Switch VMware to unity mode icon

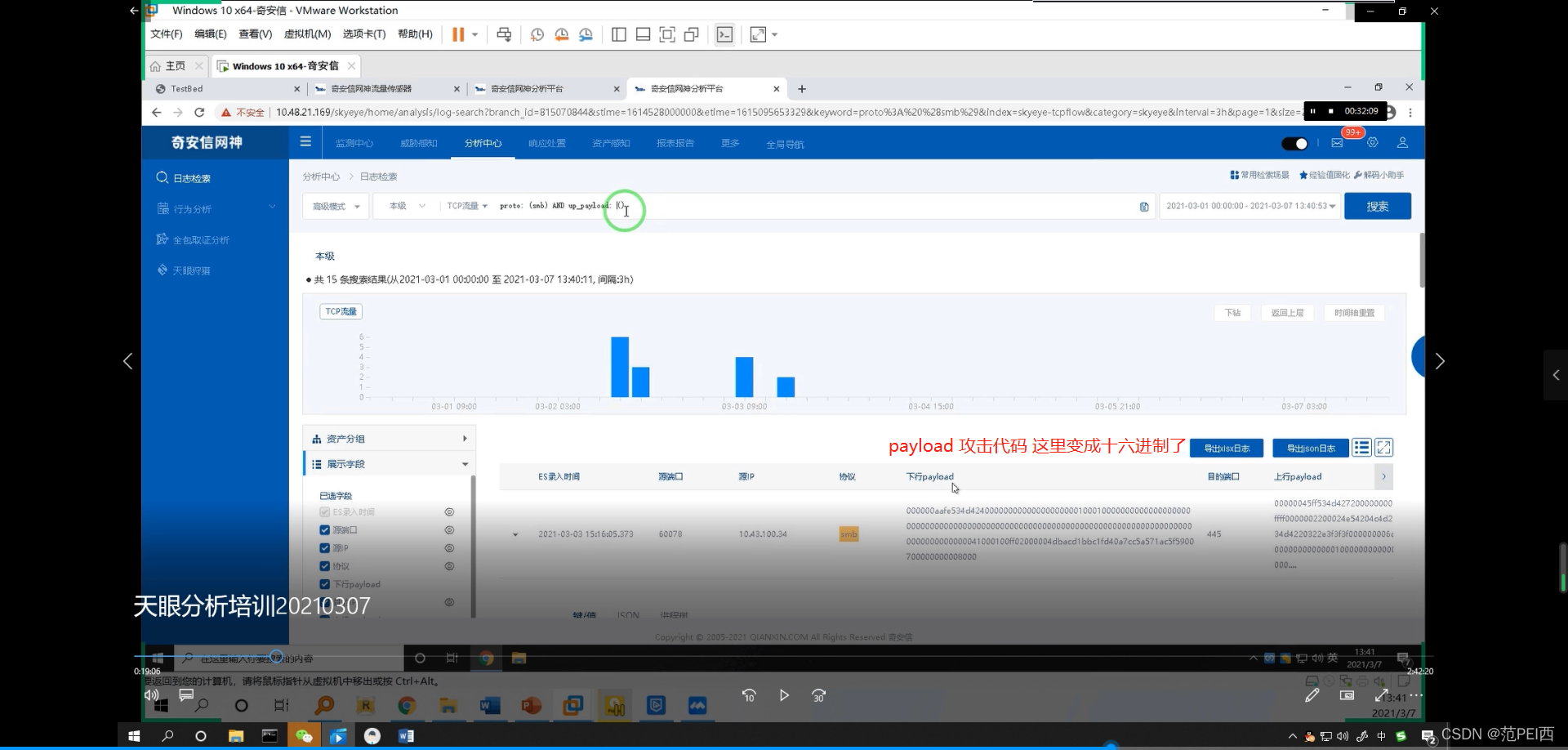[692, 34]
